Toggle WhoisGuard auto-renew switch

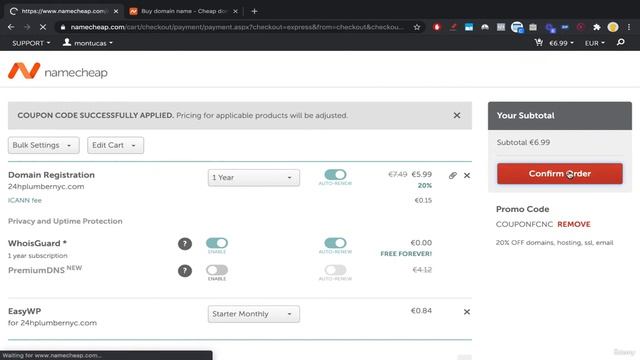click(335, 243)
